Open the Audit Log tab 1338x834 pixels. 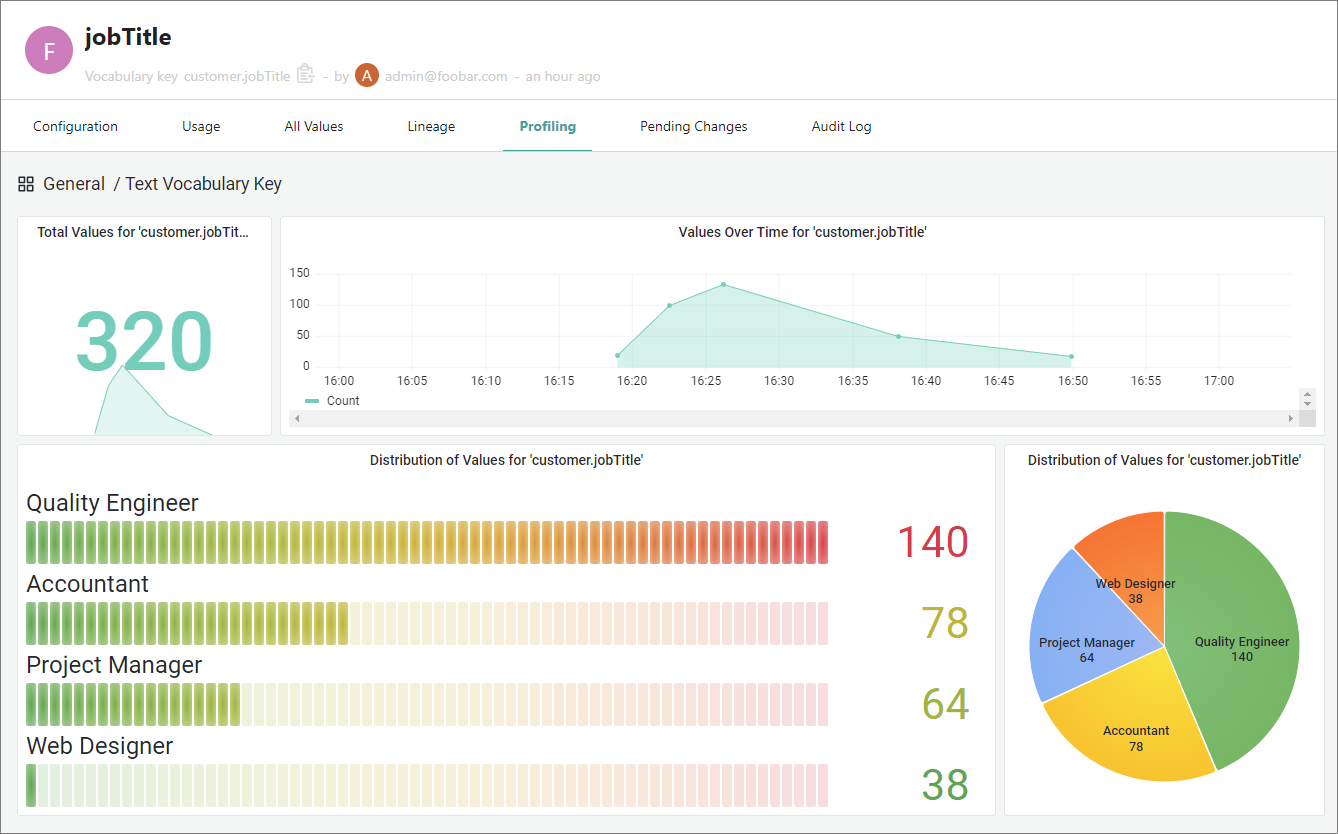coord(841,127)
